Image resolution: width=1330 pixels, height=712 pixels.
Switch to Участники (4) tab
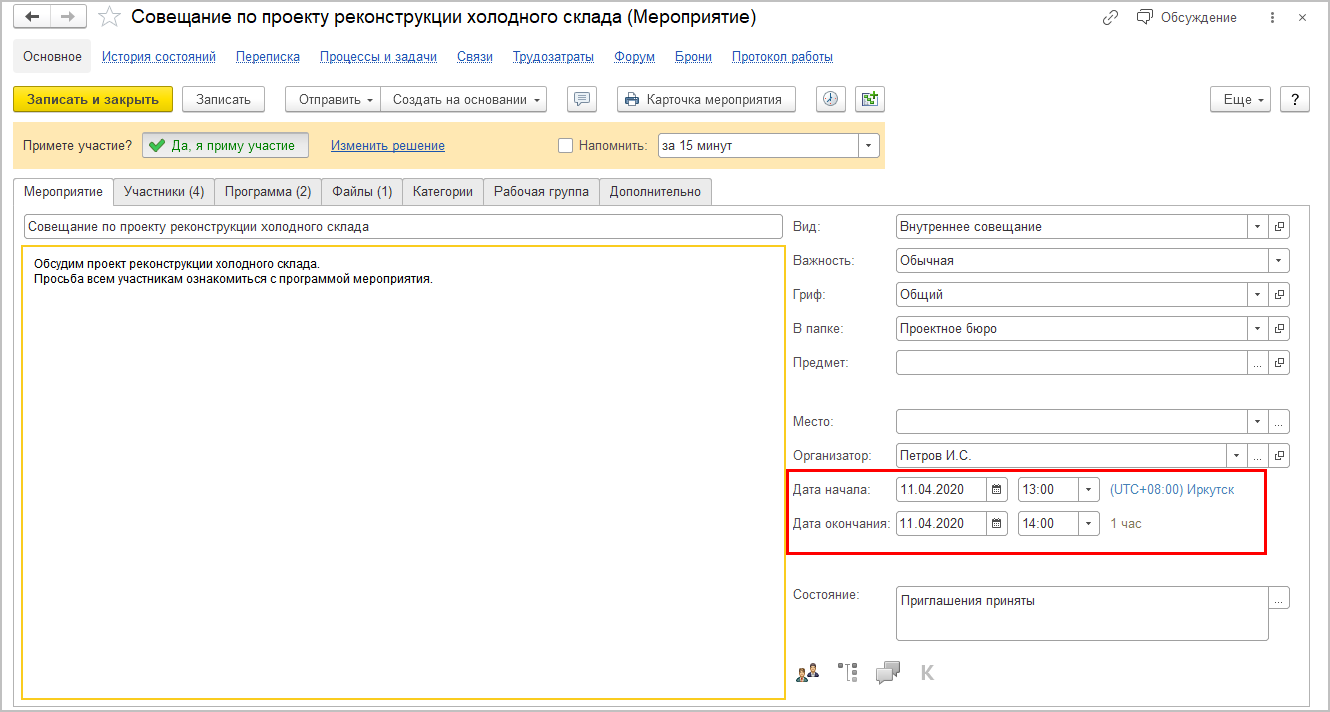click(164, 191)
